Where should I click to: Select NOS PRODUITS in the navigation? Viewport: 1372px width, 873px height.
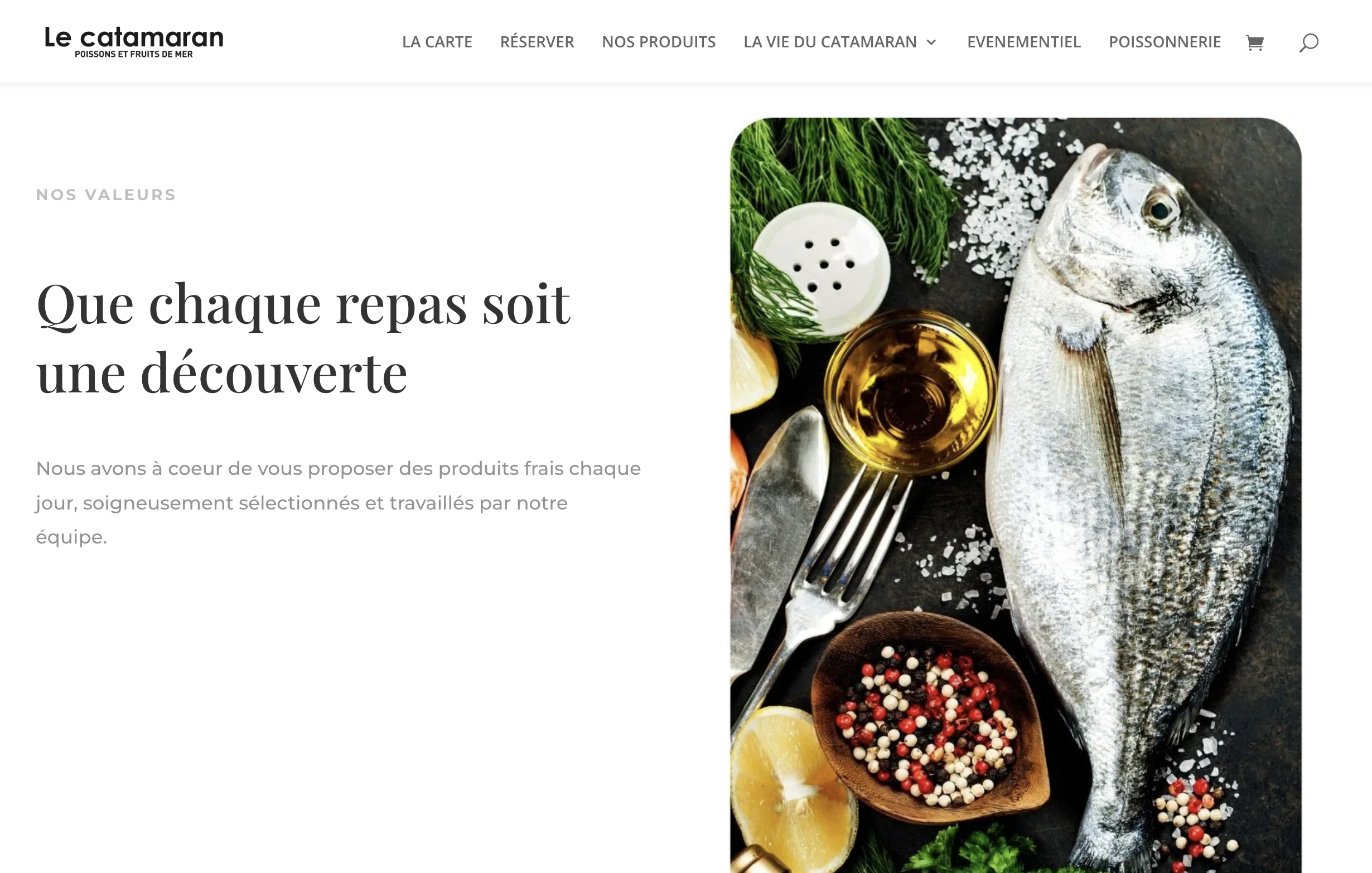[659, 42]
